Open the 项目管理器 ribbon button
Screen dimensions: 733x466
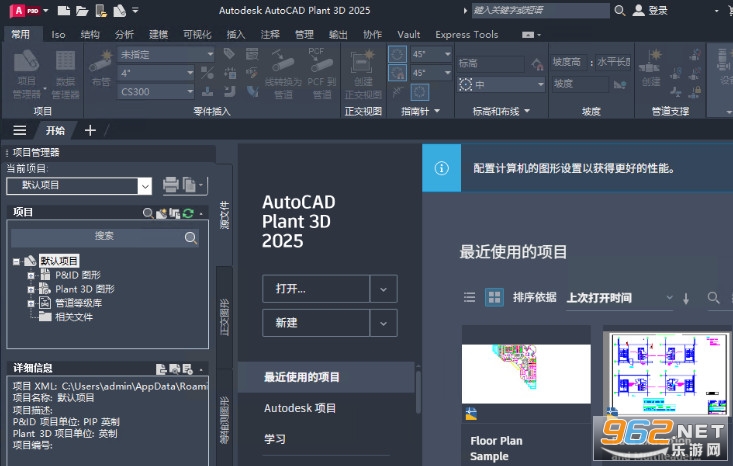tap(26, 74)
